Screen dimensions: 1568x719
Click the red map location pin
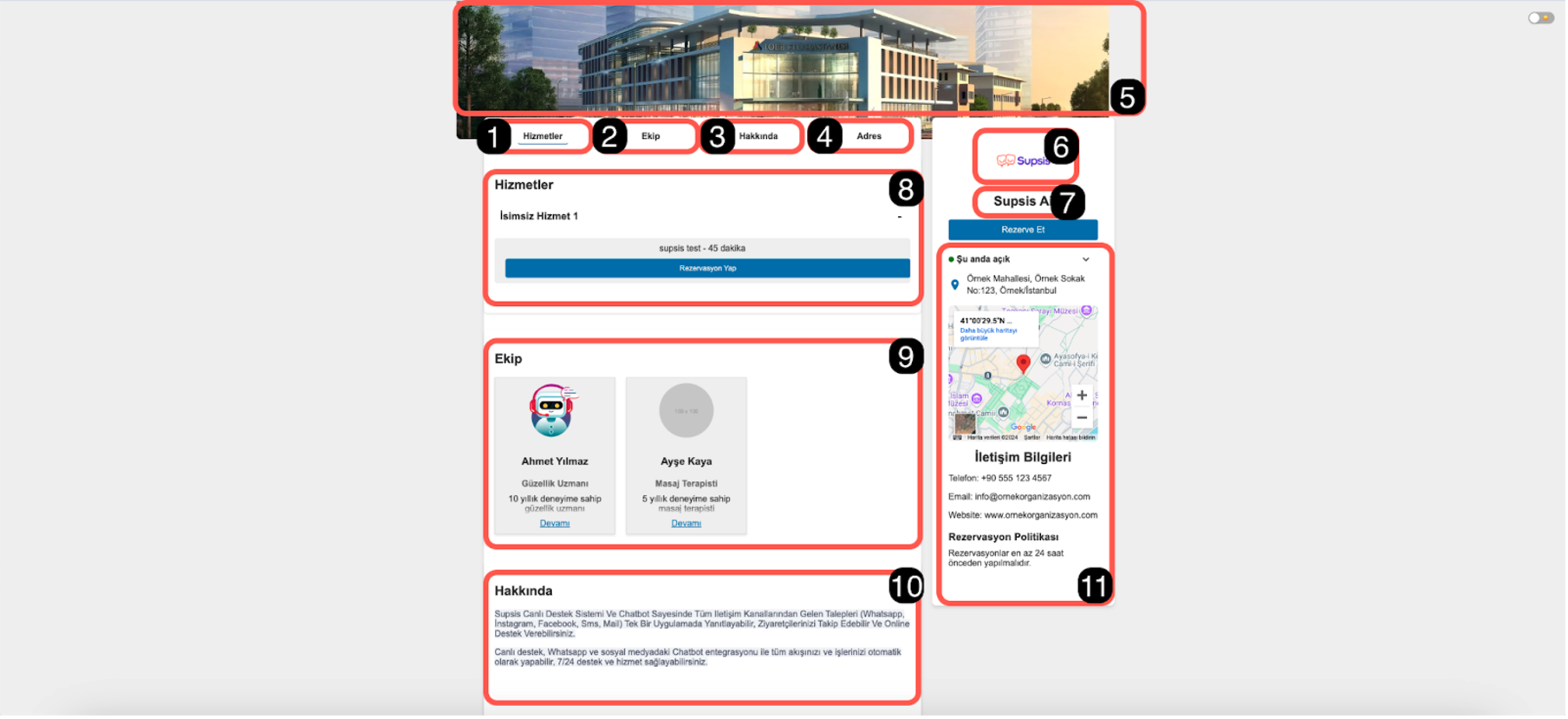pyautogui.click(x=1025, y=363)
